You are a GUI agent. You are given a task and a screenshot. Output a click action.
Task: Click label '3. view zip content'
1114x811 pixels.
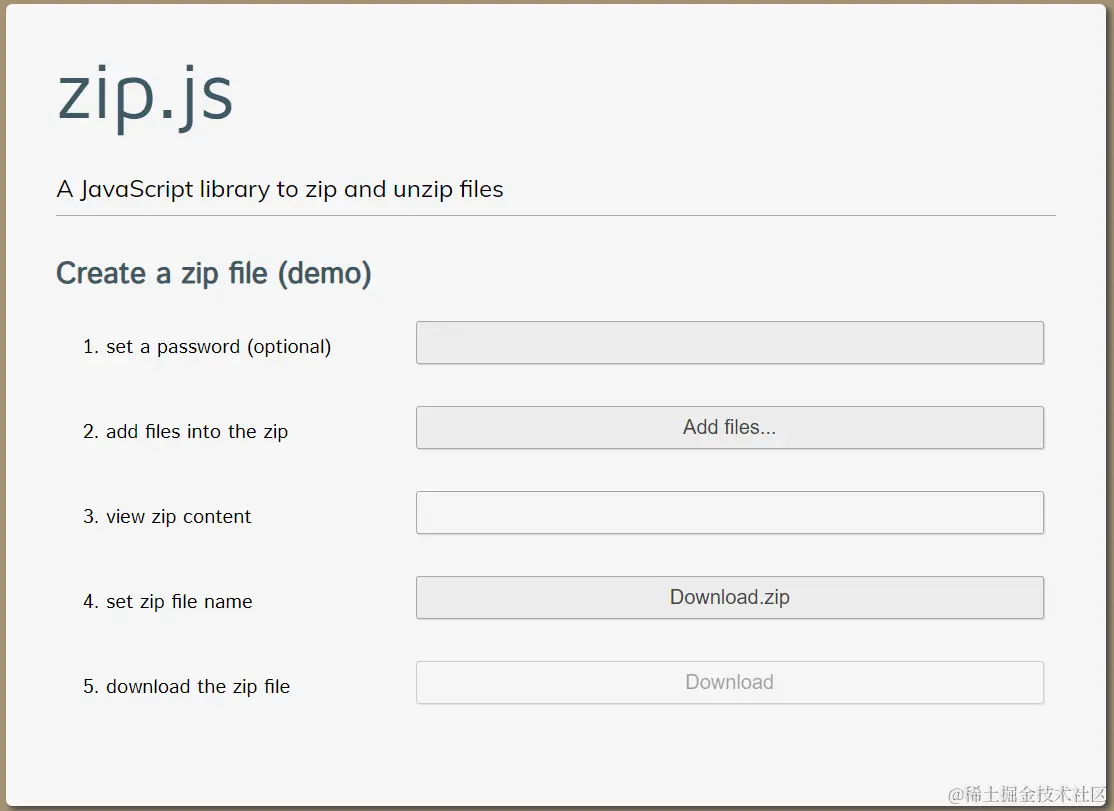(x=167, y=517)
